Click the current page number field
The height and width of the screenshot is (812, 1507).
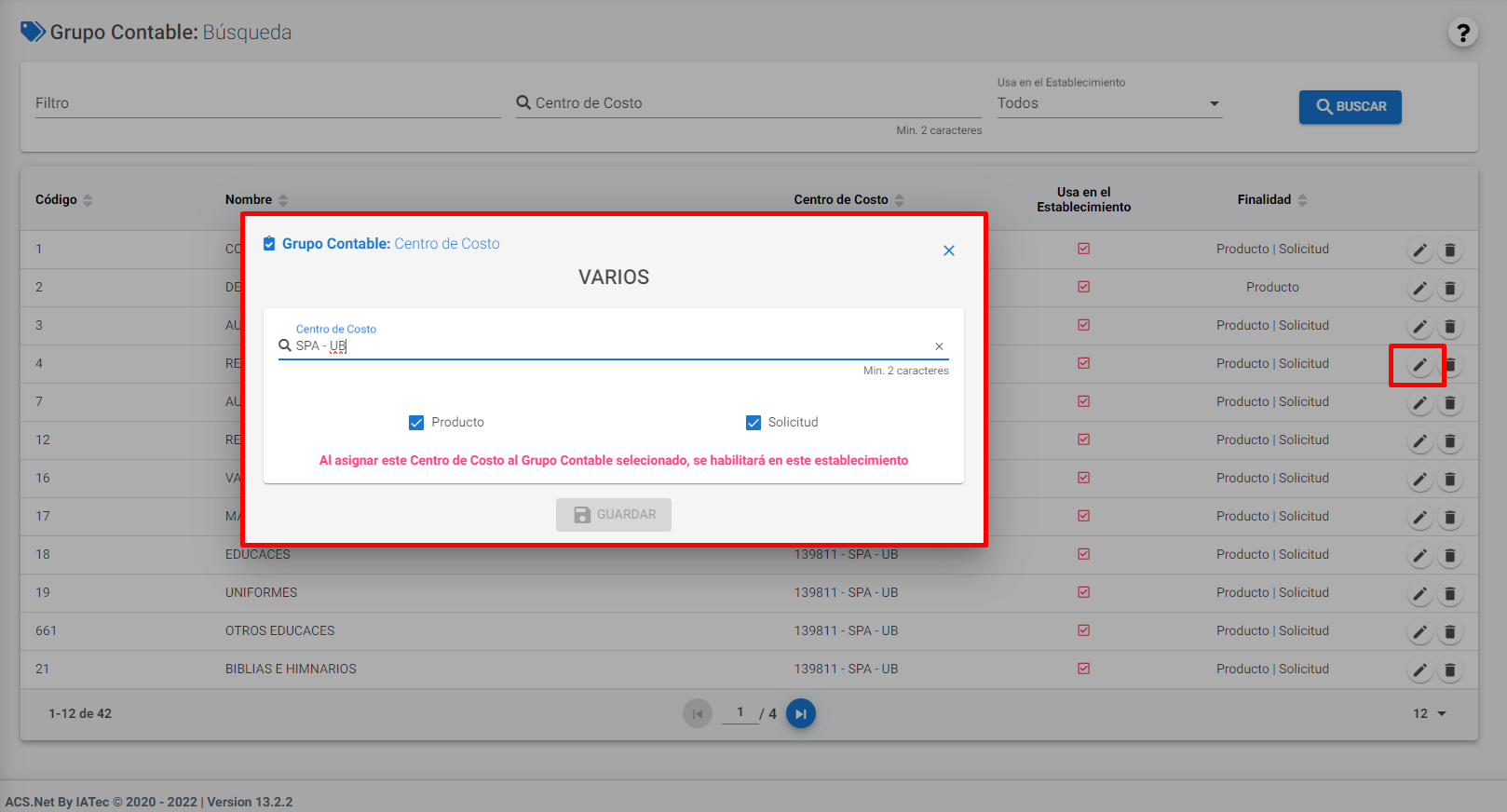[x=740, y=712]
